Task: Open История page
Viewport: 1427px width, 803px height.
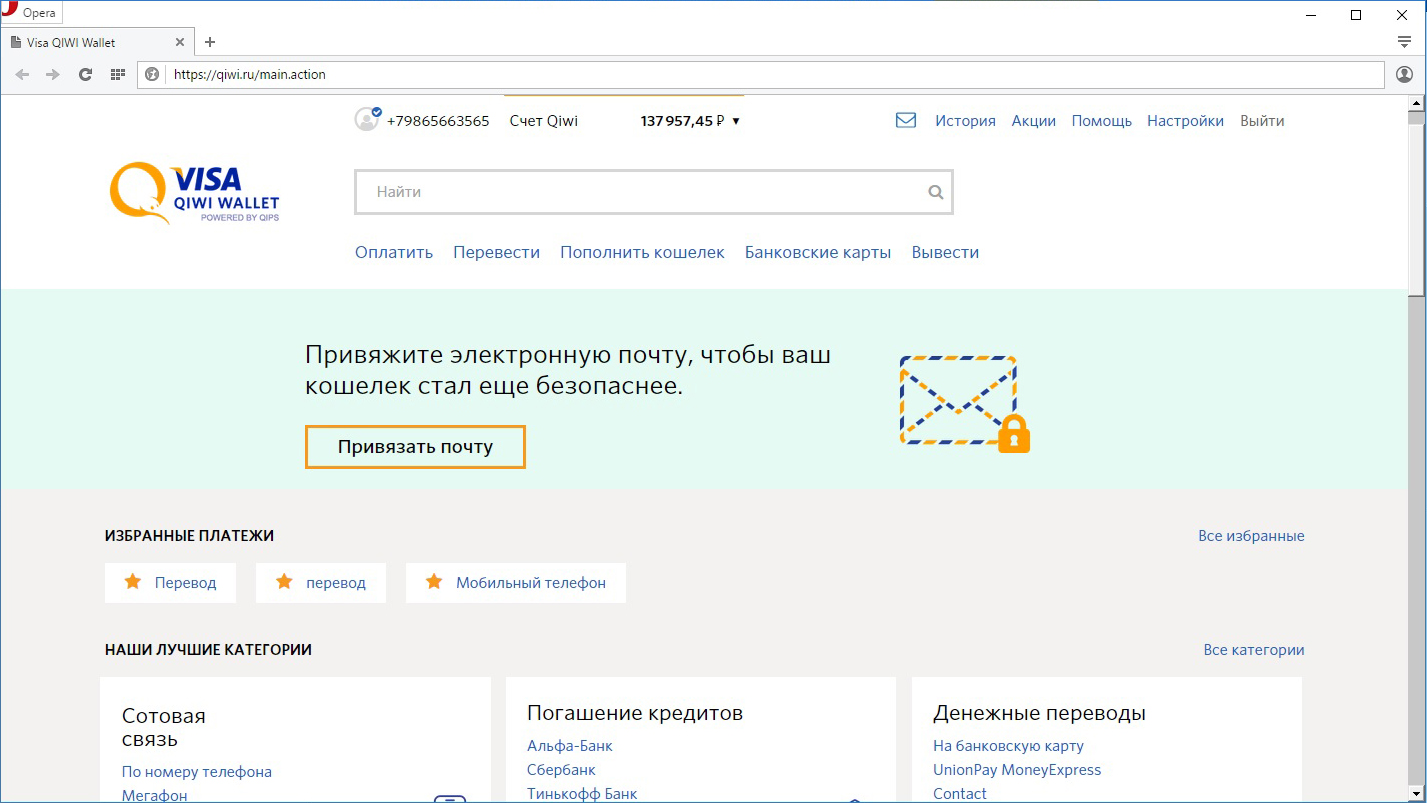Action: click(x=965, y=120)
